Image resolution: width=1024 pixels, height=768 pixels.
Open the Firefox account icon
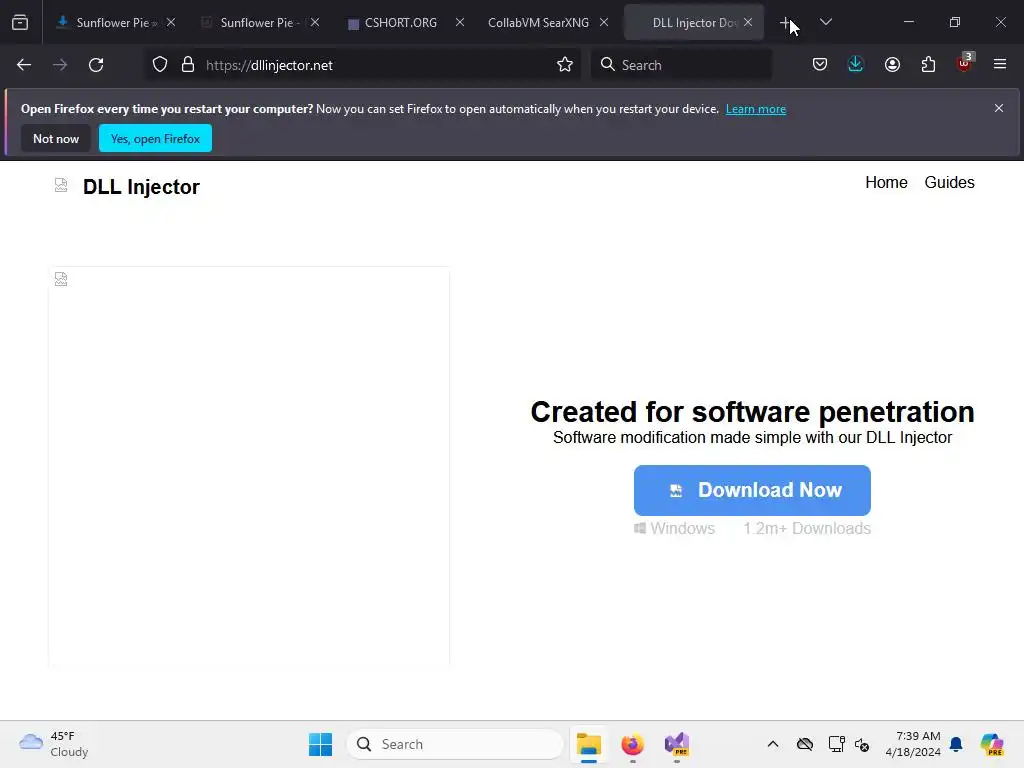coord(892,65)
